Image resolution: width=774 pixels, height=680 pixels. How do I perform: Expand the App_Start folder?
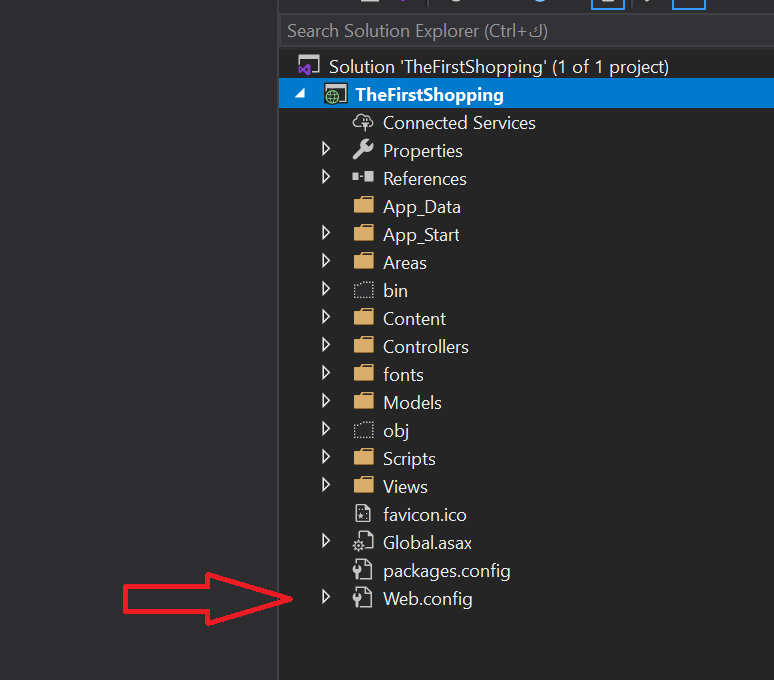tap(326, 233)
